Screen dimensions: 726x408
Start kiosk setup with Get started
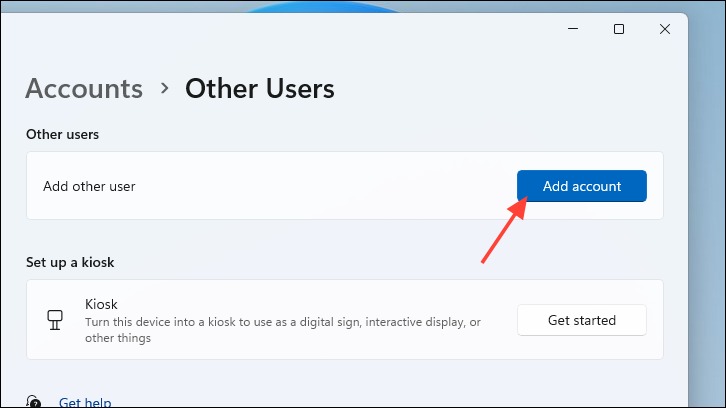582,320
